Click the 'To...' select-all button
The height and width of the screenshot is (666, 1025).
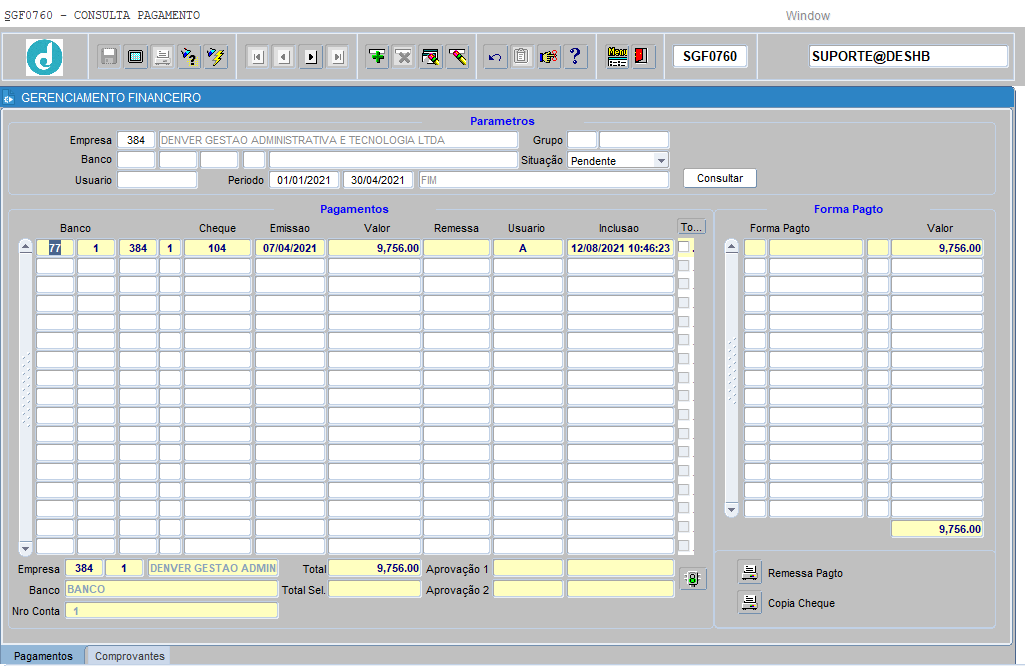coord(692,227)
